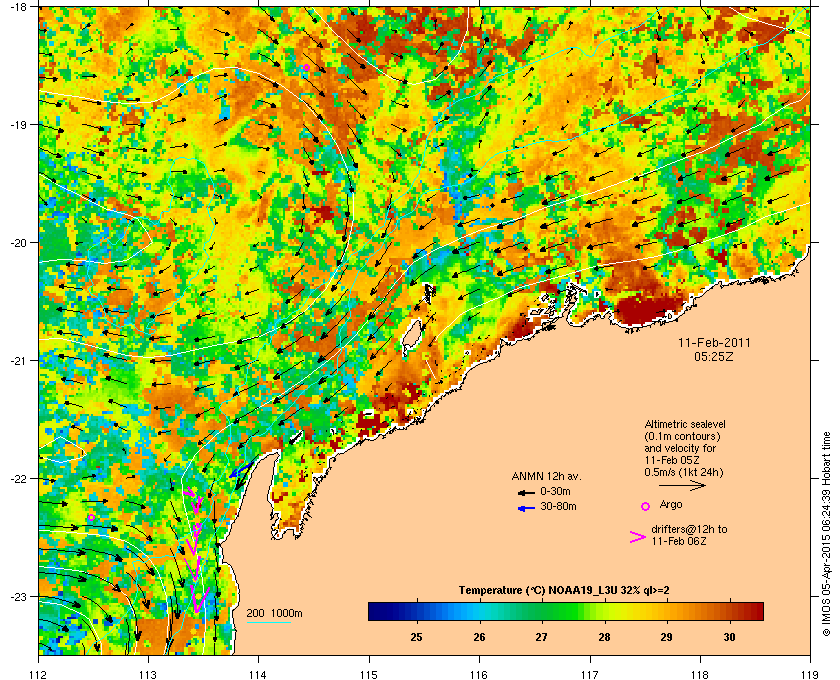Click the longitude axis label "115"
This screenshot has height=680, width=840.
[369, 675]
